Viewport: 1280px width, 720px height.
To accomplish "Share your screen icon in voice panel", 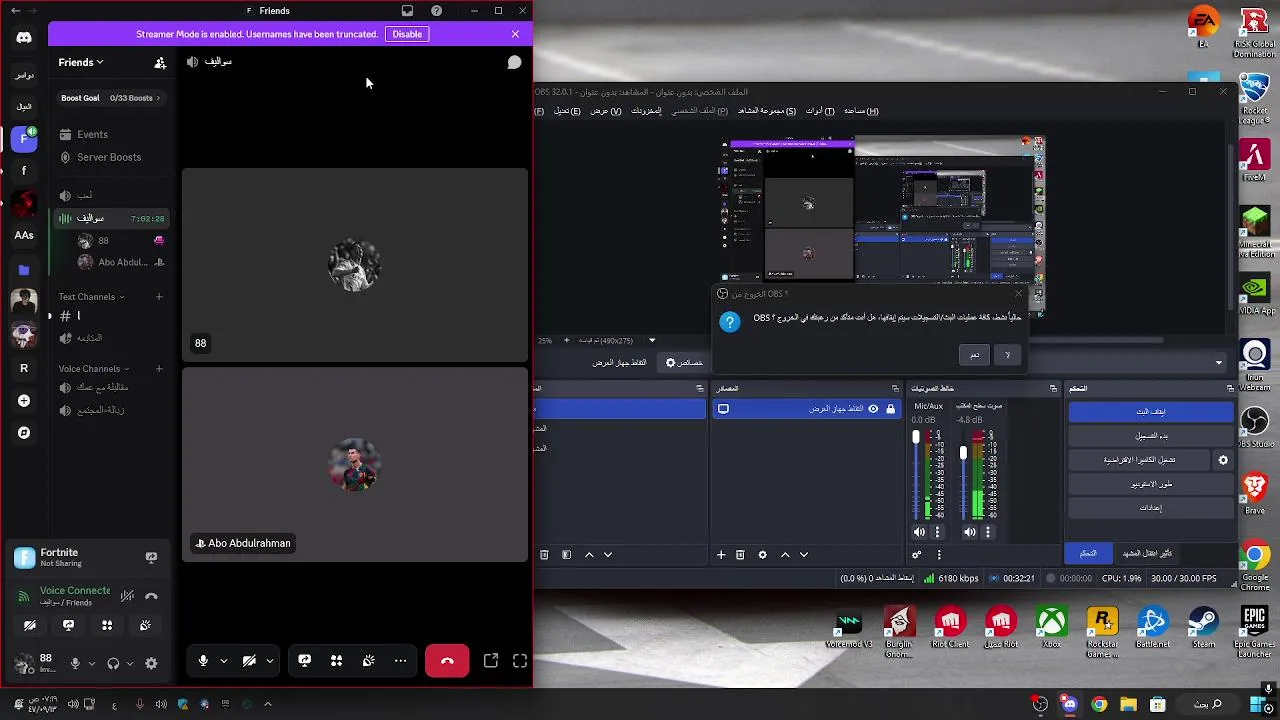I will coord(68,626).
